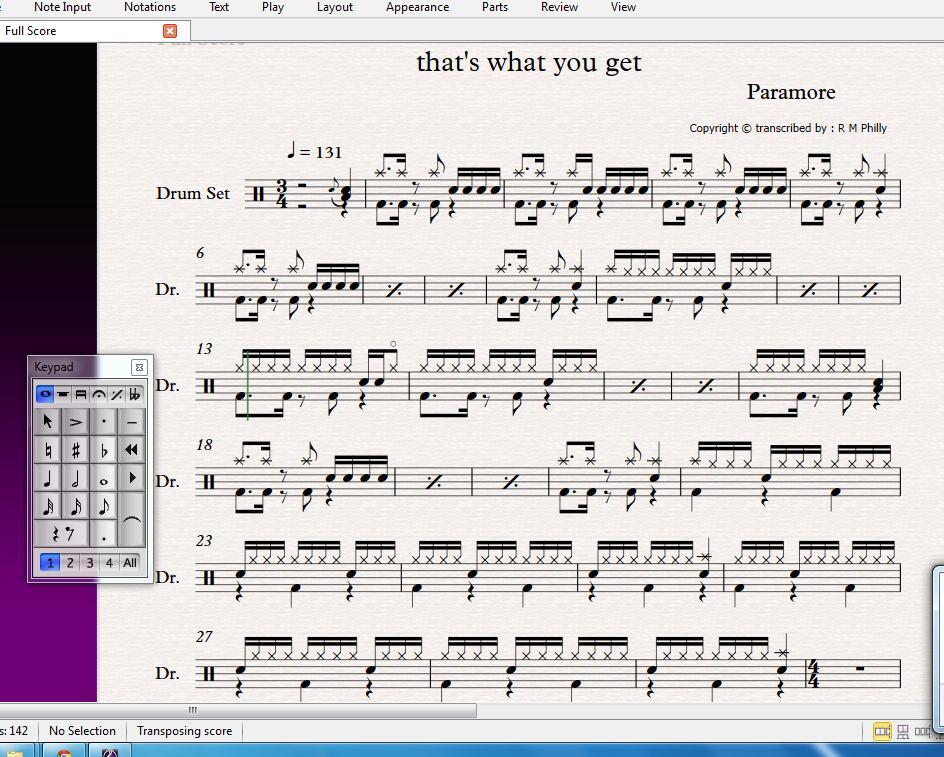The width and height of the screenshot is (944, 757).
Task: Choose the eighth note value
Action: pyautogui.click(x=104, y=506)
